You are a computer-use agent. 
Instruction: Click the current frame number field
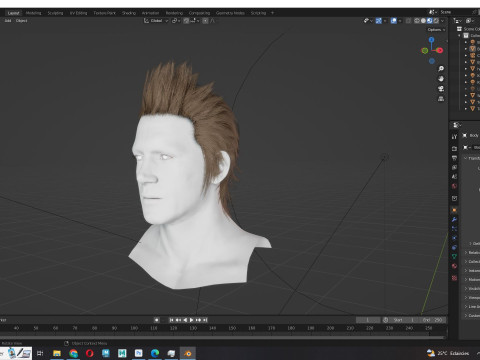point(368,320)
